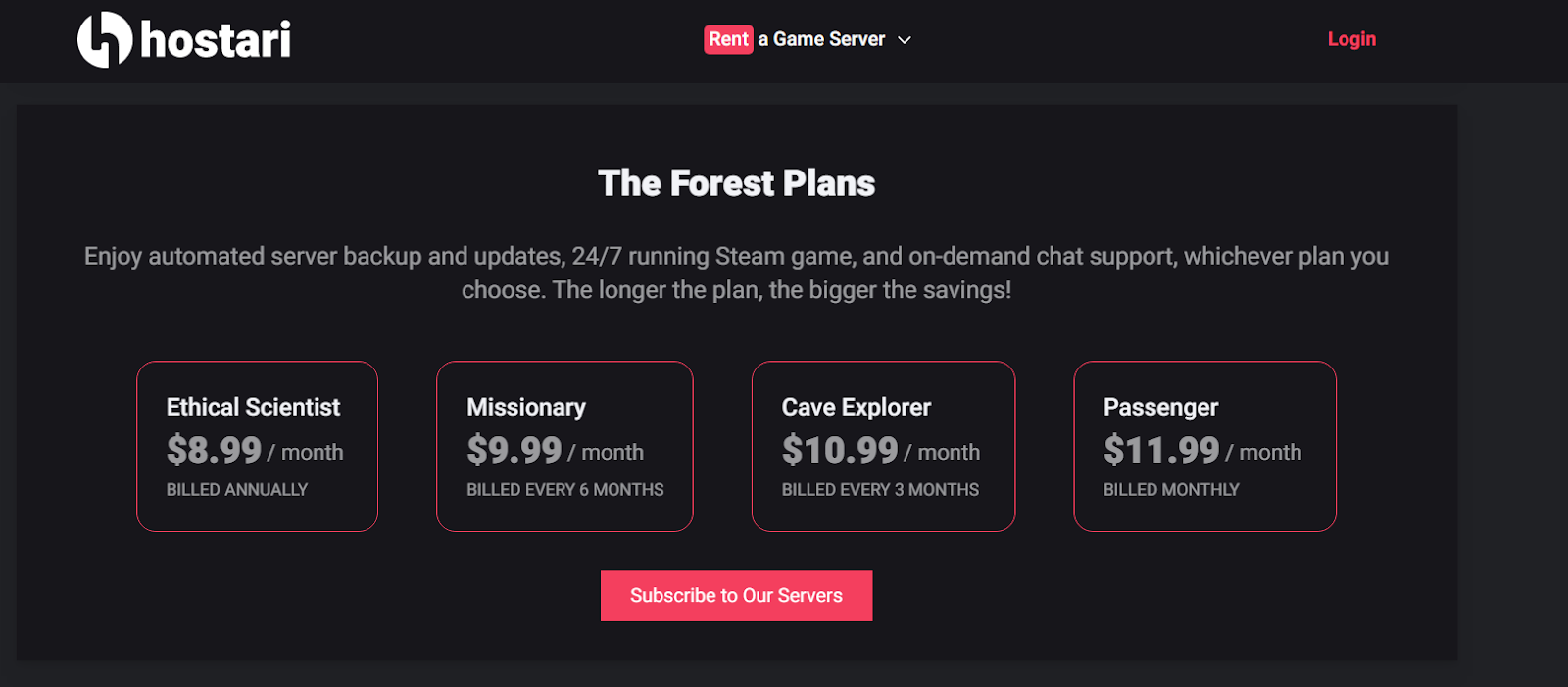Open the Login link
This screenshot has width=1568, height=687.
pos(1351,39)
